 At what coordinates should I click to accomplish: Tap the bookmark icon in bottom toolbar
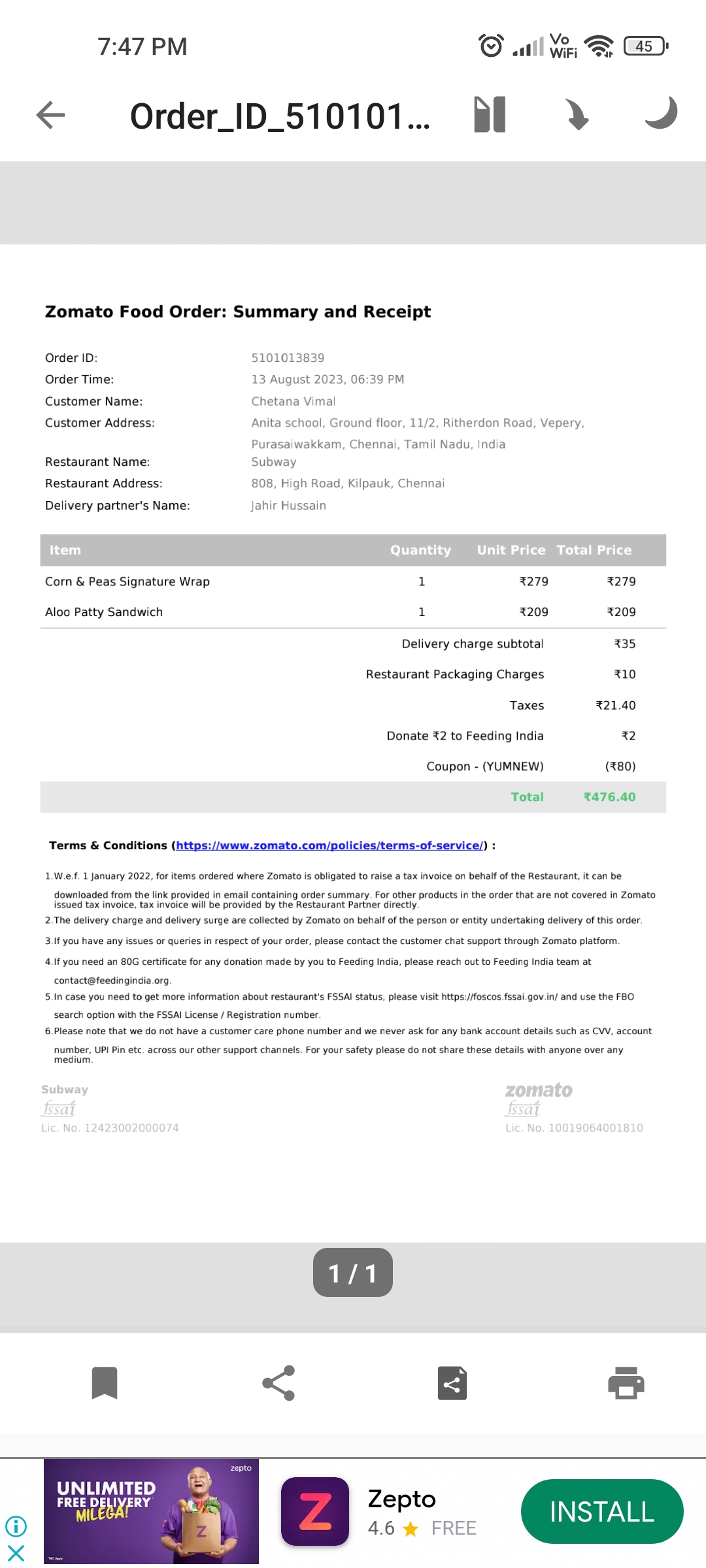(x=105, y=1382)
